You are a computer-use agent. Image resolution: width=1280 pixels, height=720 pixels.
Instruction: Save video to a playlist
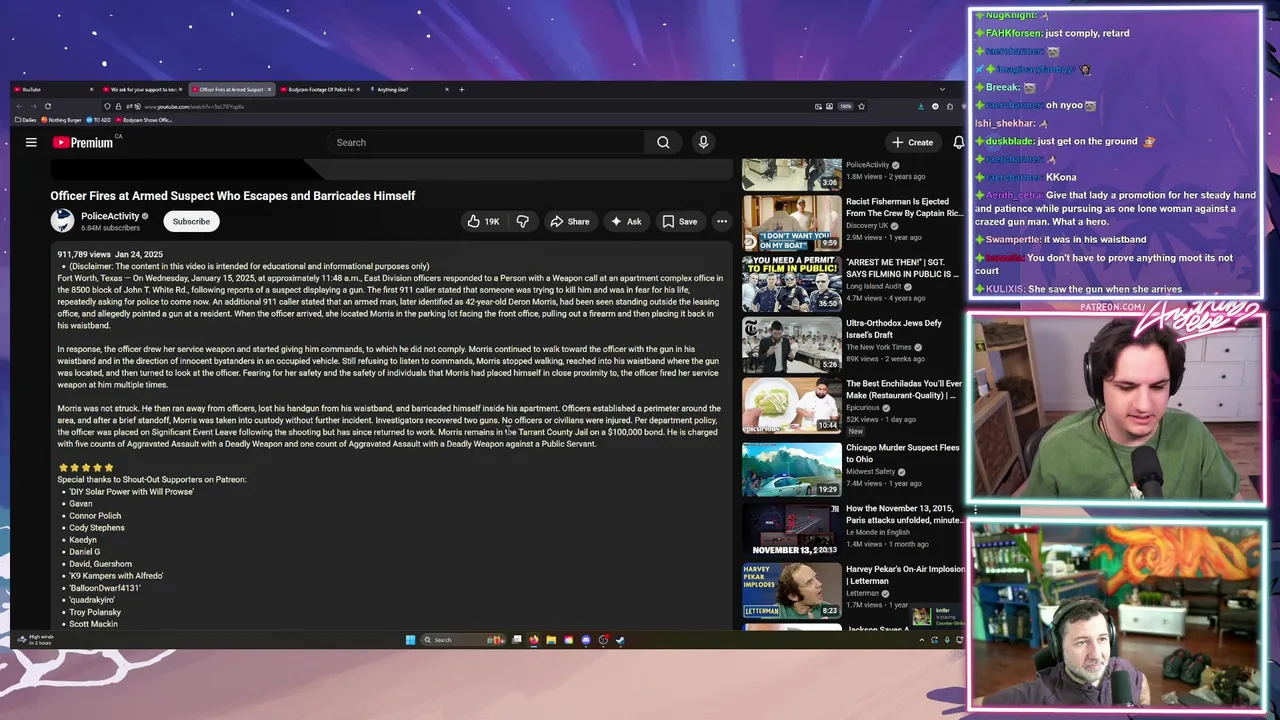(680, 221)
